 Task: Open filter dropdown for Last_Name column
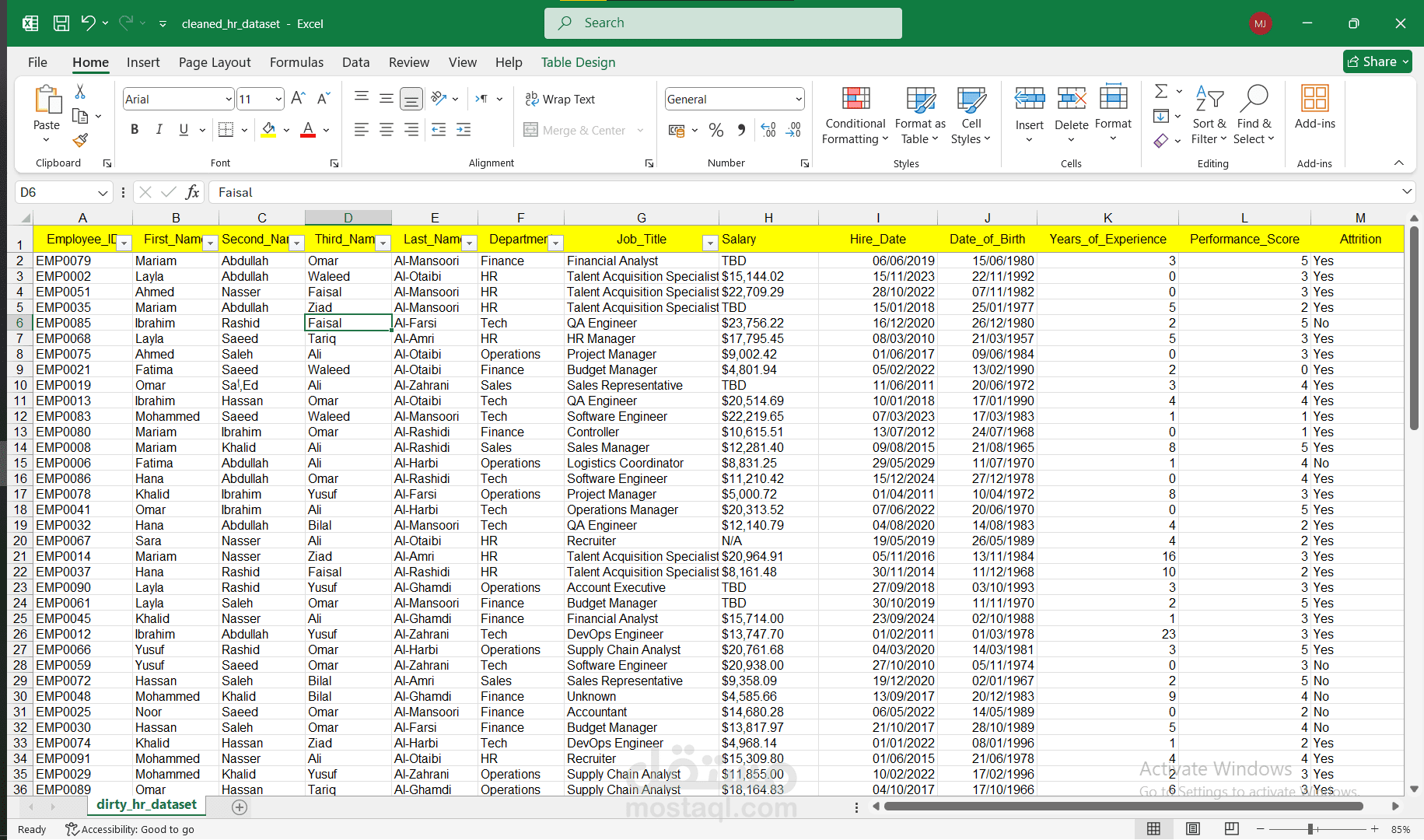tap(469, 243)
